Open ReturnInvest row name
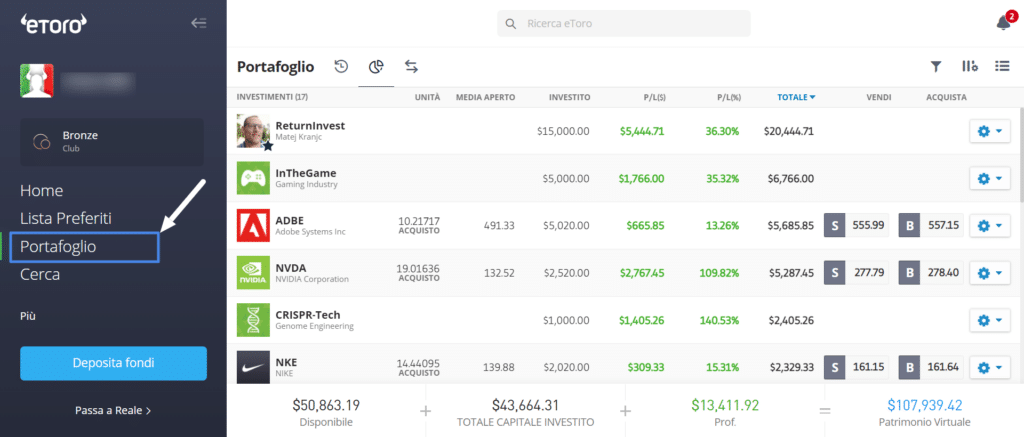This screenshot has width=1024, height=437. 310,125
